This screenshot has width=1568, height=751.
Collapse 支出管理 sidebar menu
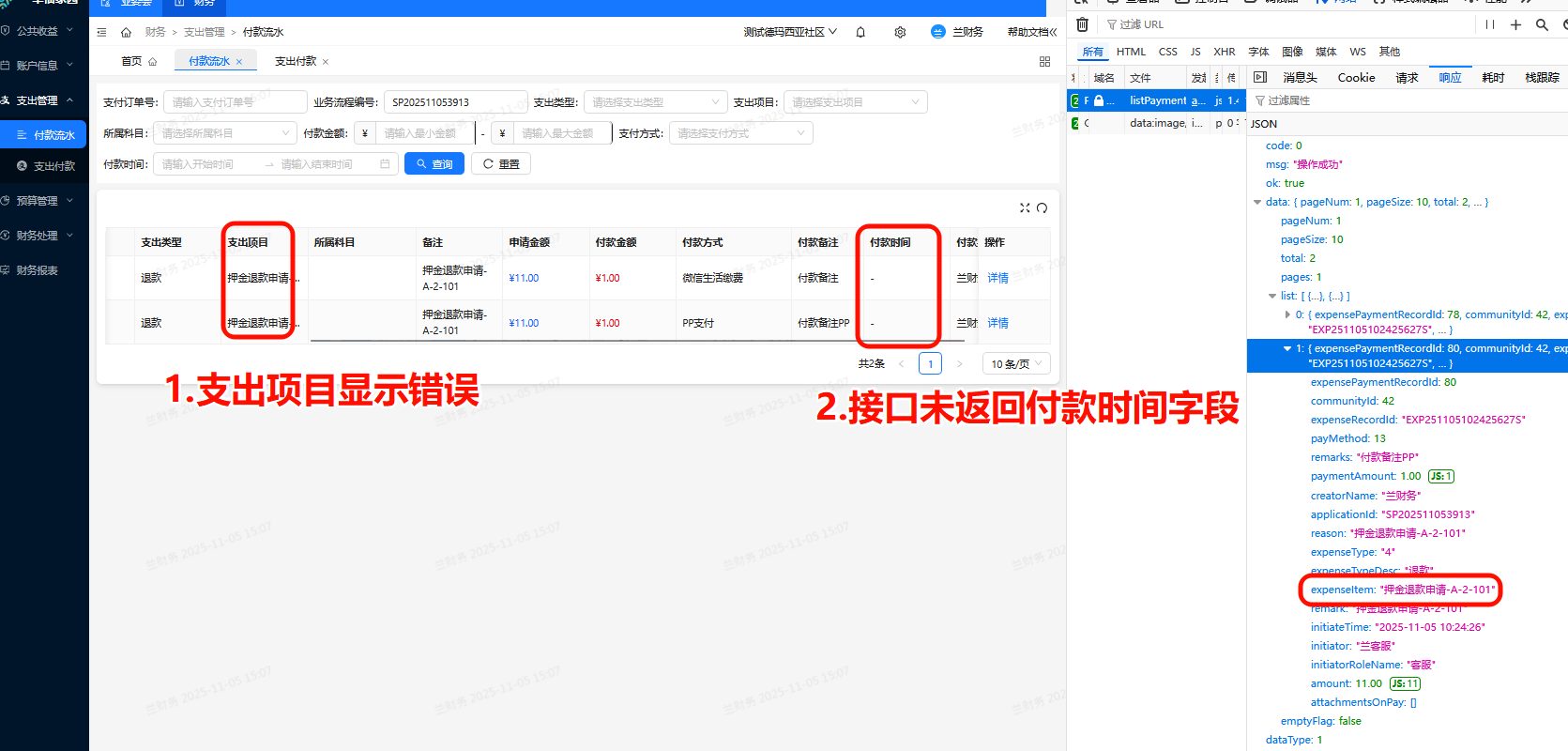point(44,100)
